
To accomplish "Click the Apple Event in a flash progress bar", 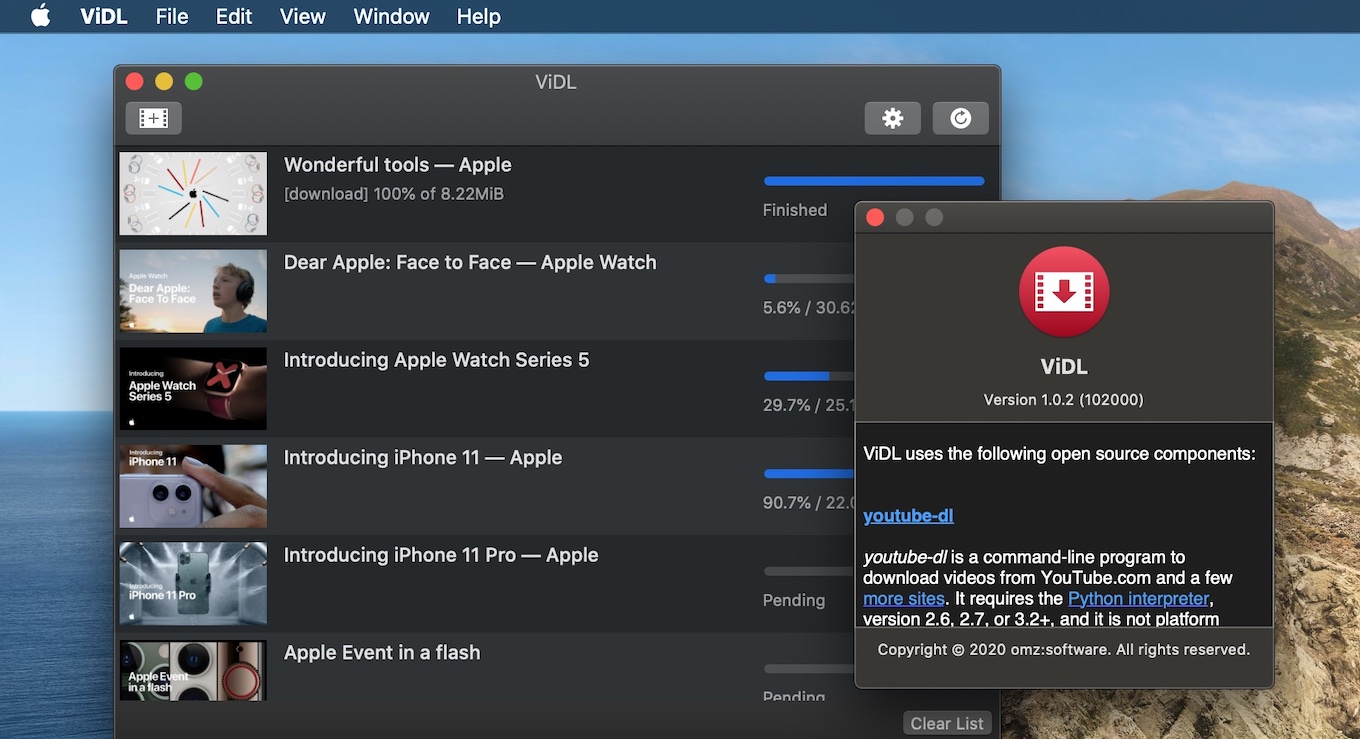I will 809,669.
